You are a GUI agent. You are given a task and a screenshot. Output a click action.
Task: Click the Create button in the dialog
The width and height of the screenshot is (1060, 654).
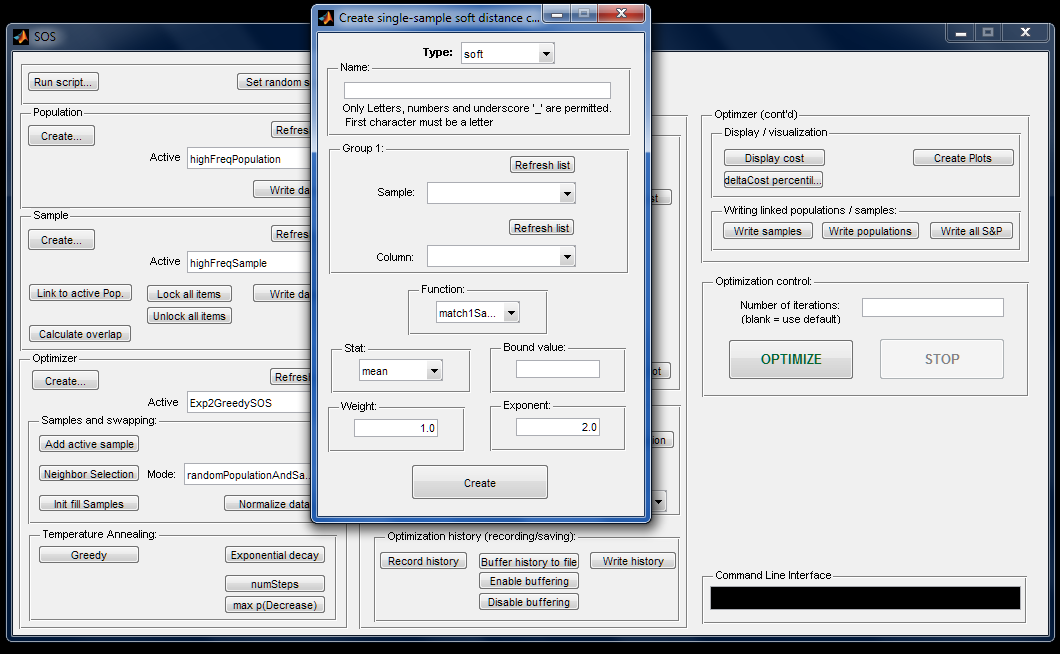pyautogui.click(x=480, y=482)
